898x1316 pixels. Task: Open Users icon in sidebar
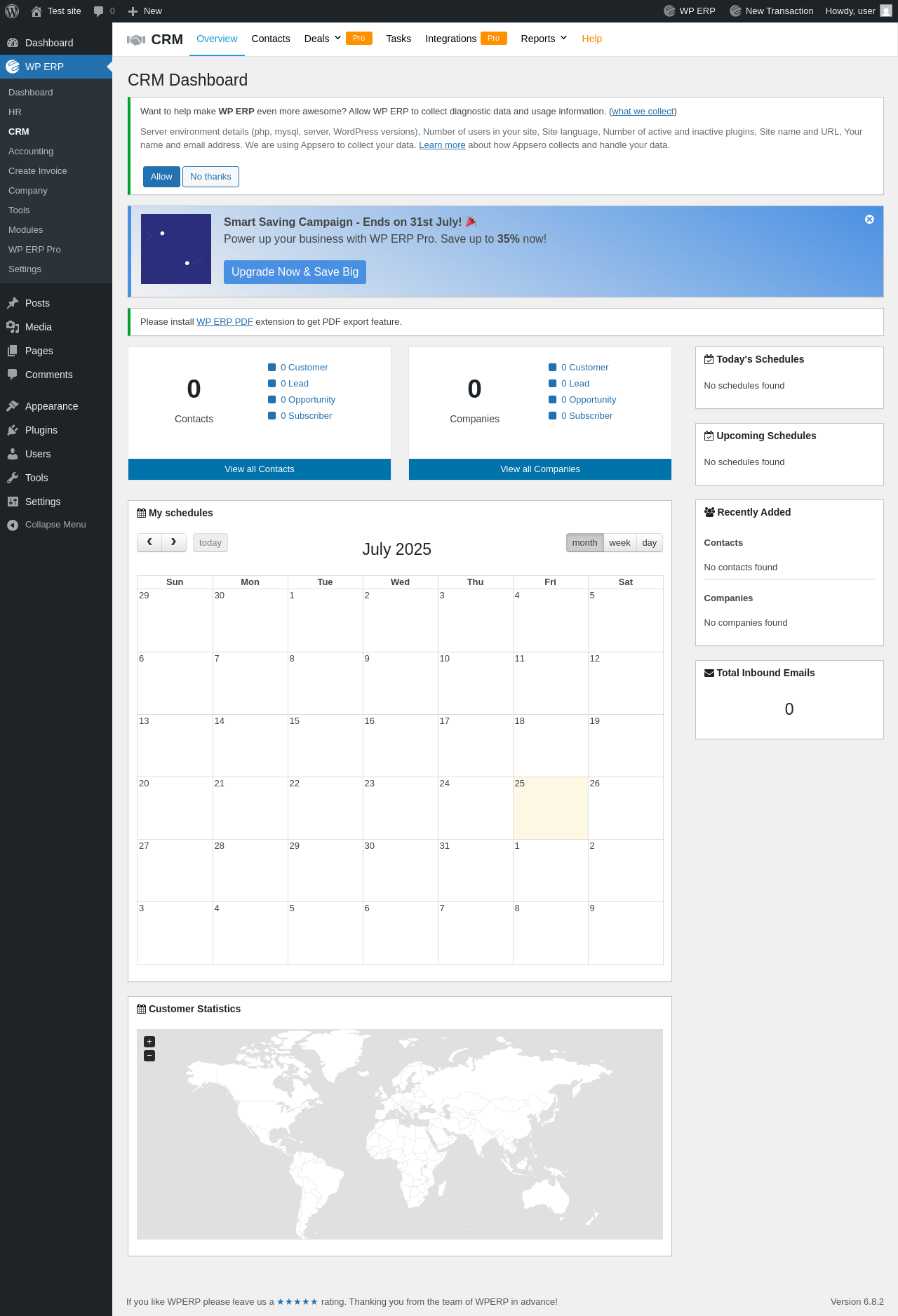[x=13, y=454]
